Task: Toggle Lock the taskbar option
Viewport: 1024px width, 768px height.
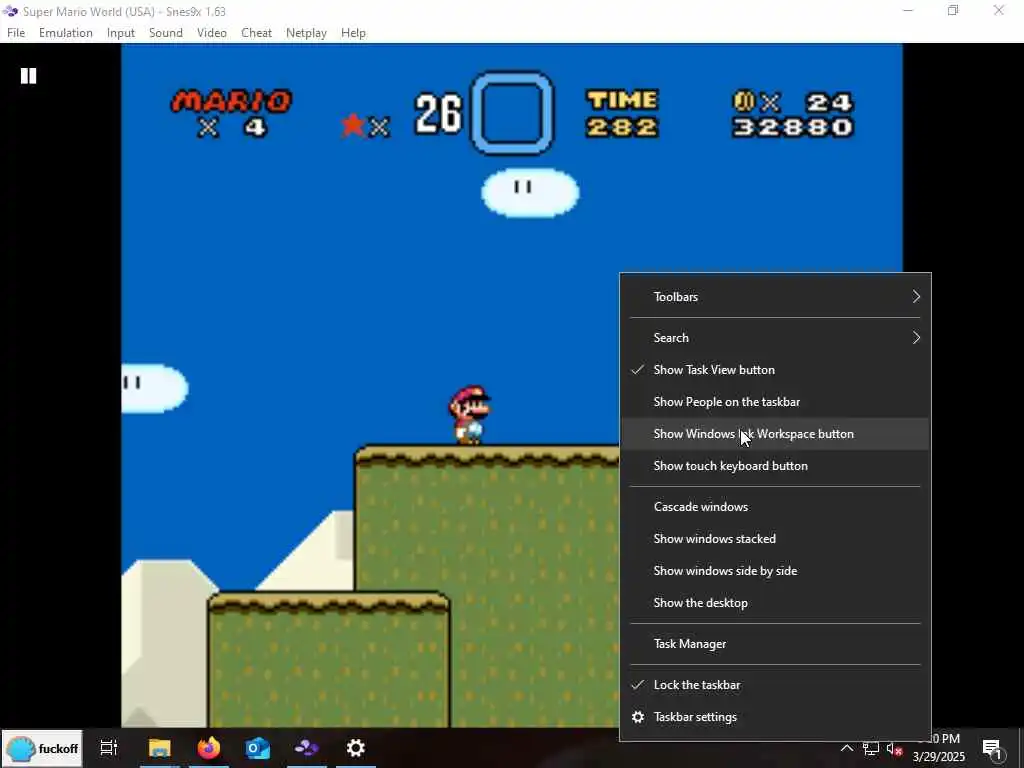Action: [775, 685]
